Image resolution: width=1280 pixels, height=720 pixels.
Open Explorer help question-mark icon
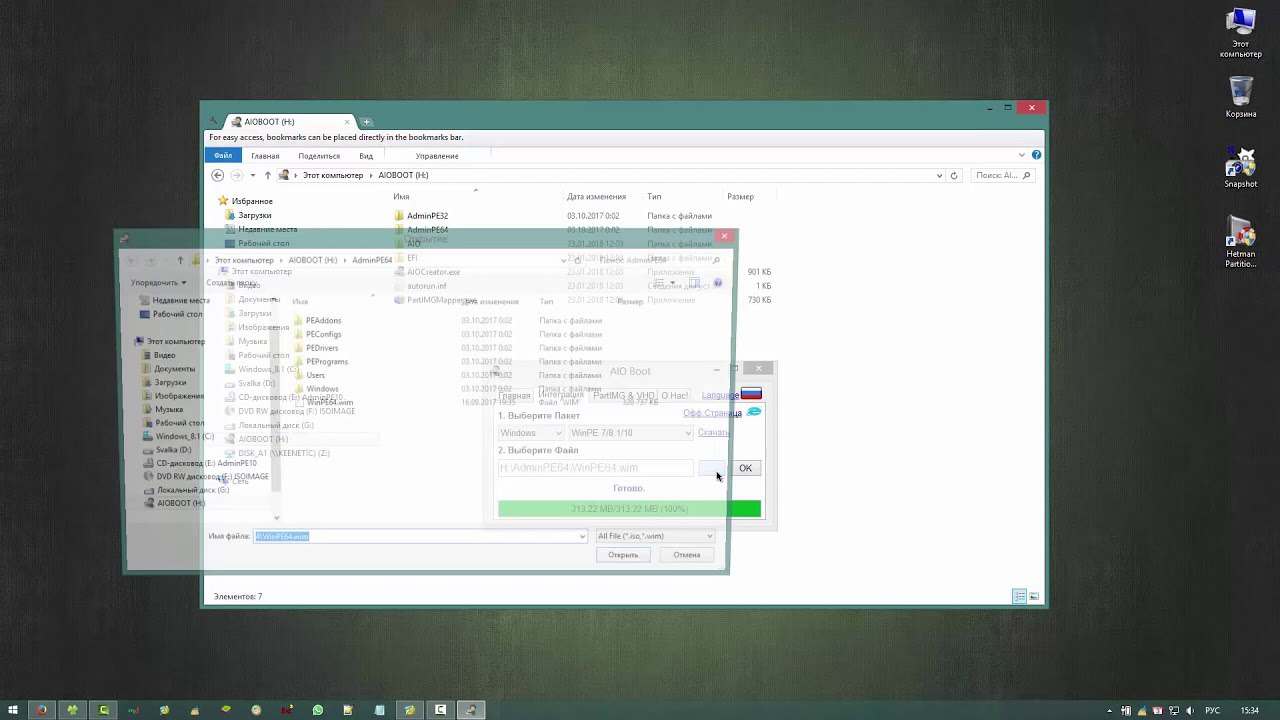tap(1036, 155)
